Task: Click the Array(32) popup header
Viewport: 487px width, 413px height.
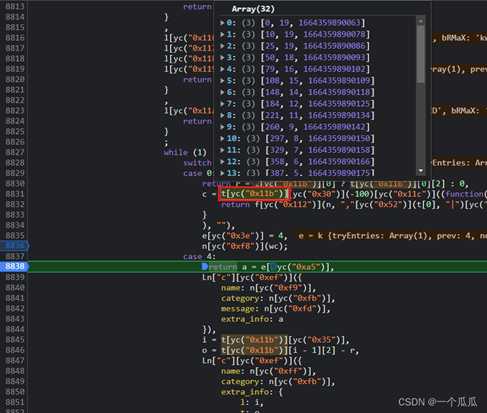Action: pos(253,9)
